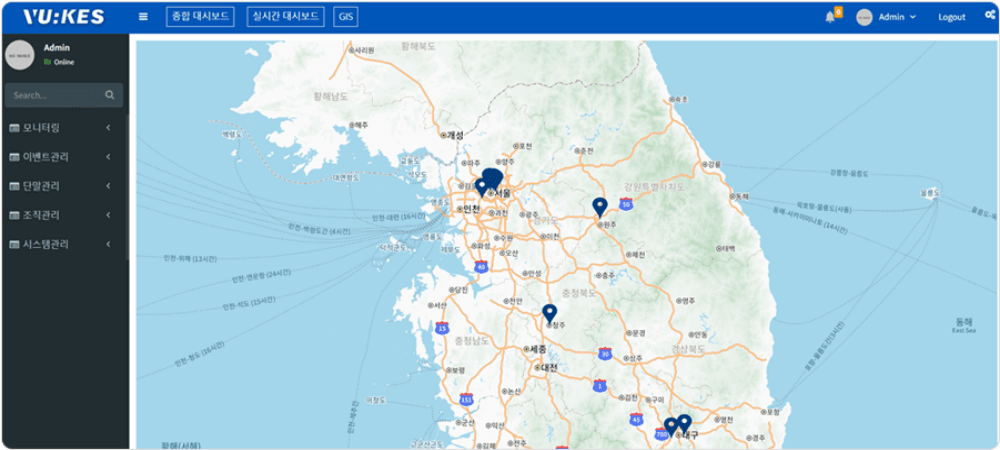Toggle the hamburger sidebar menu icon
This screenshot has width=1000, height=450.
pyautogui.click(x=143, y=17)
